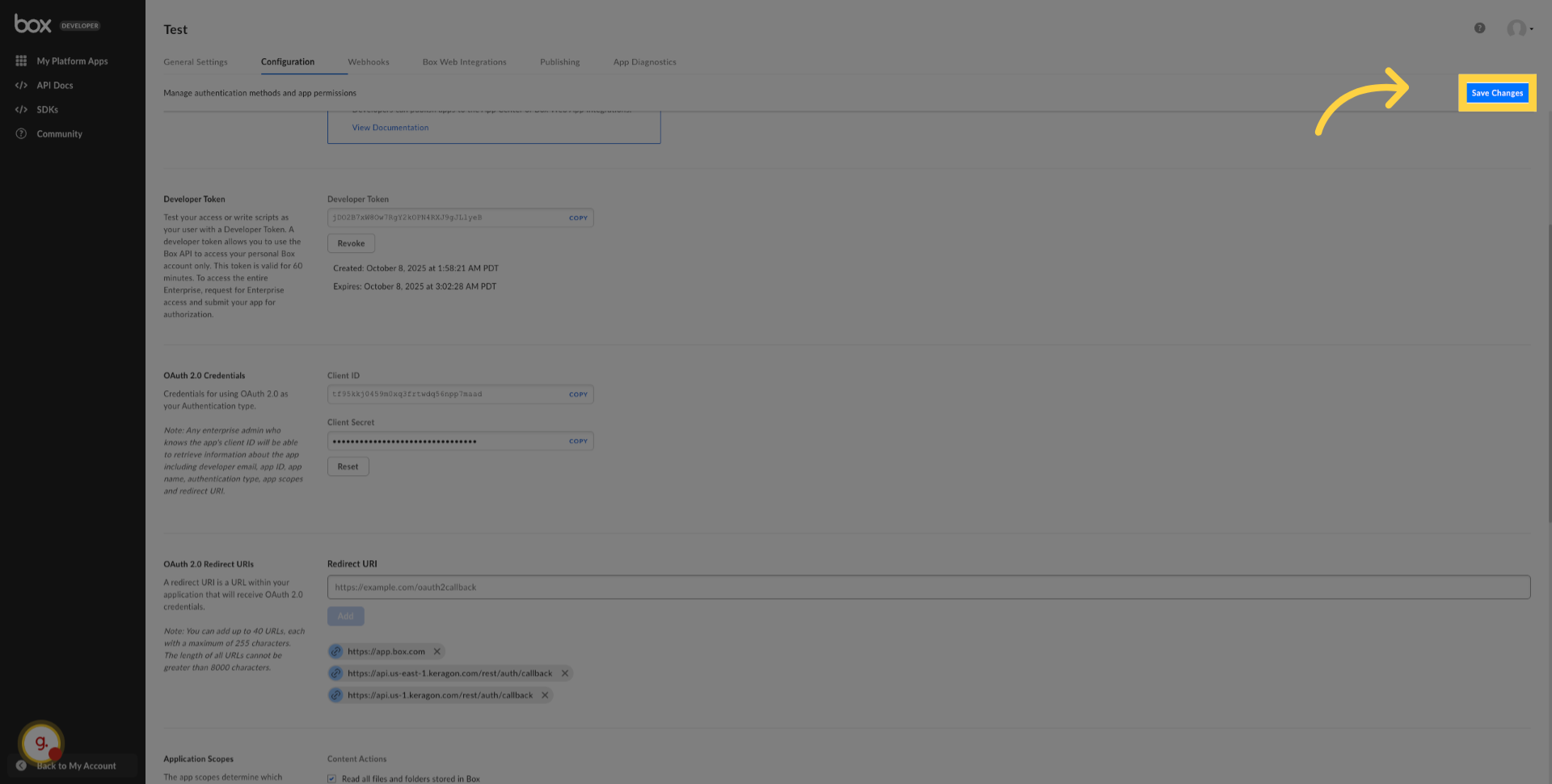This screenshot has height=784, width=1552.
Task: Enable Read all files and folders stored in Box
Action: pos(331,778)
